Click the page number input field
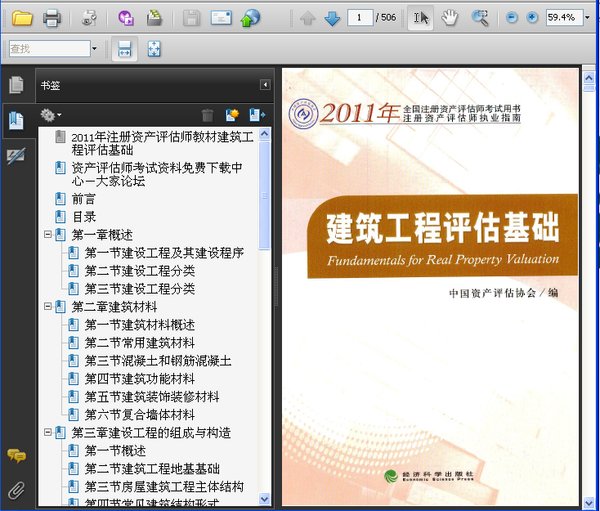 (360, 18)
